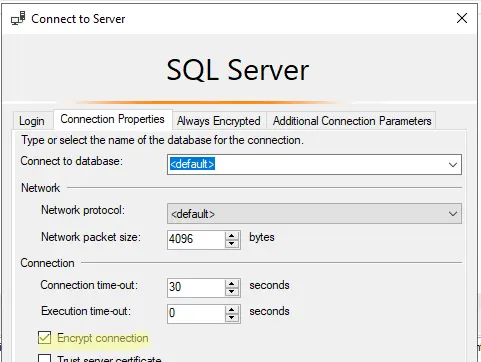Decrease network packet size with down arrow

pos(232,244)
